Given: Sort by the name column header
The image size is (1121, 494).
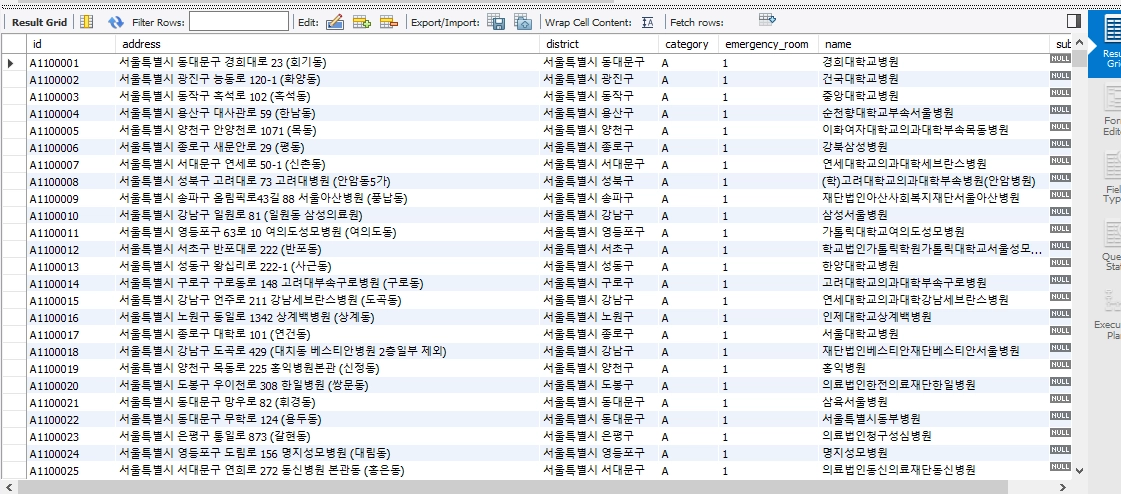Looking at the screenshot, I should (x=934, y=44).
